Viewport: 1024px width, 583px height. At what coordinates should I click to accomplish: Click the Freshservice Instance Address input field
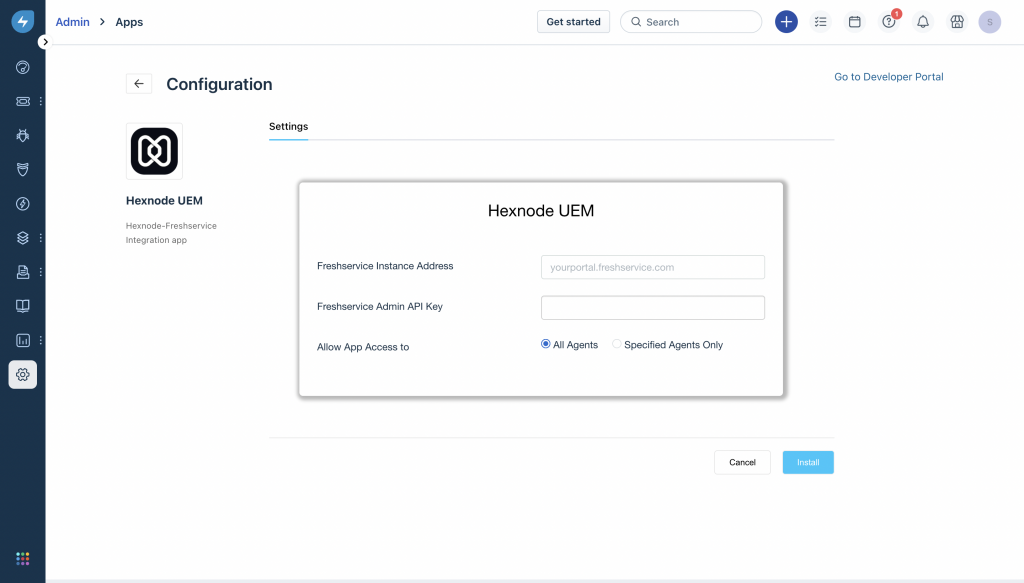[x=652, y=266]
